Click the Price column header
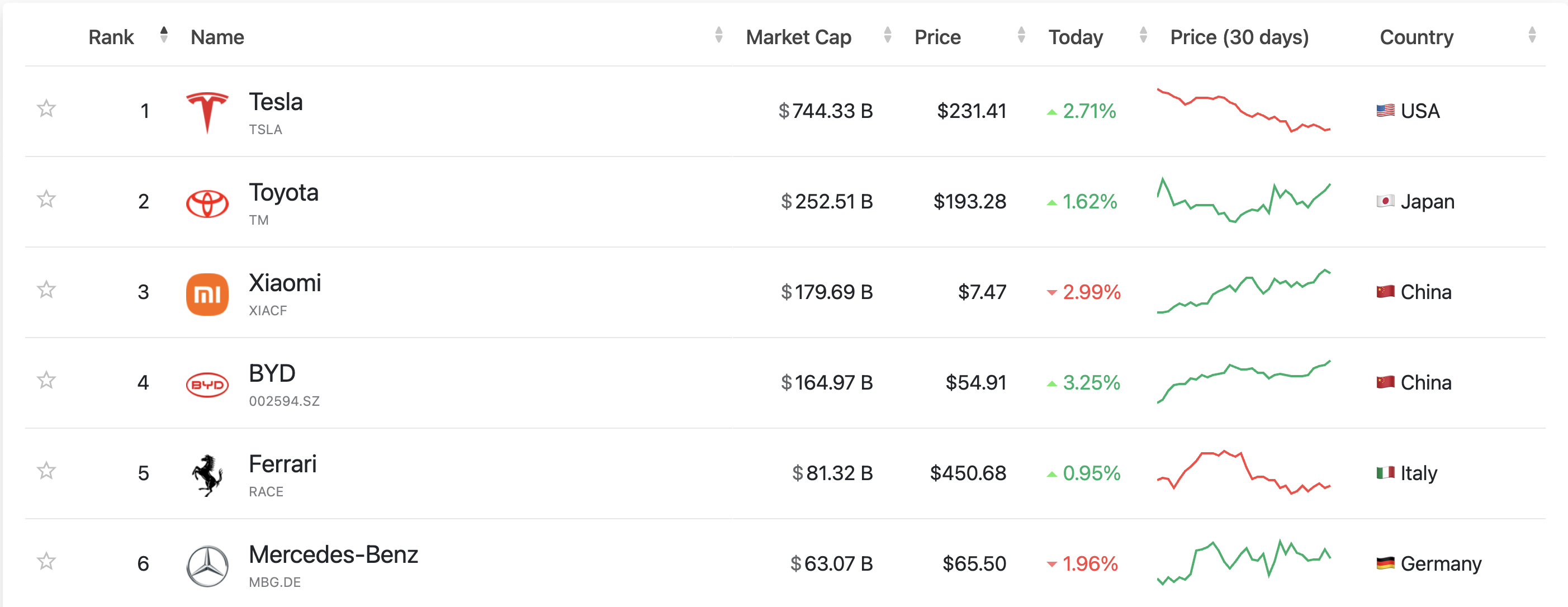The image size is (1568, 607). (937, 37)
